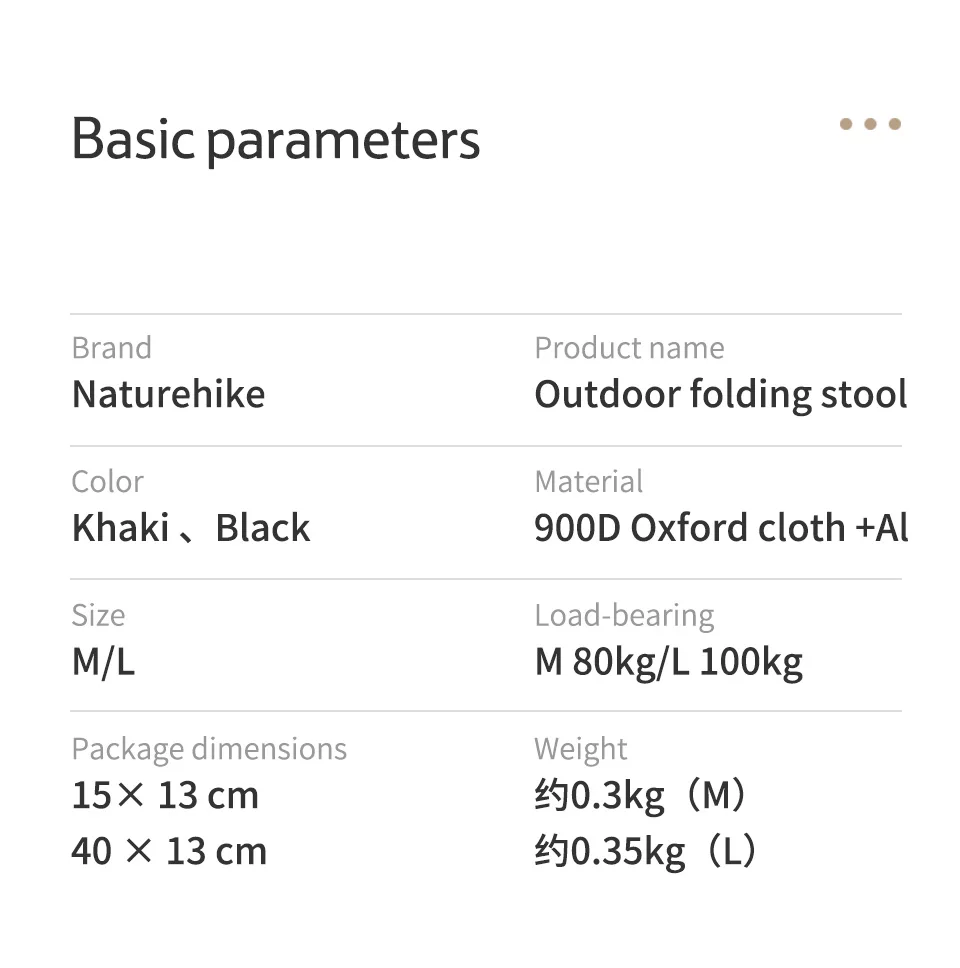
Task: Select the Brand label
Action: point(112,348)
